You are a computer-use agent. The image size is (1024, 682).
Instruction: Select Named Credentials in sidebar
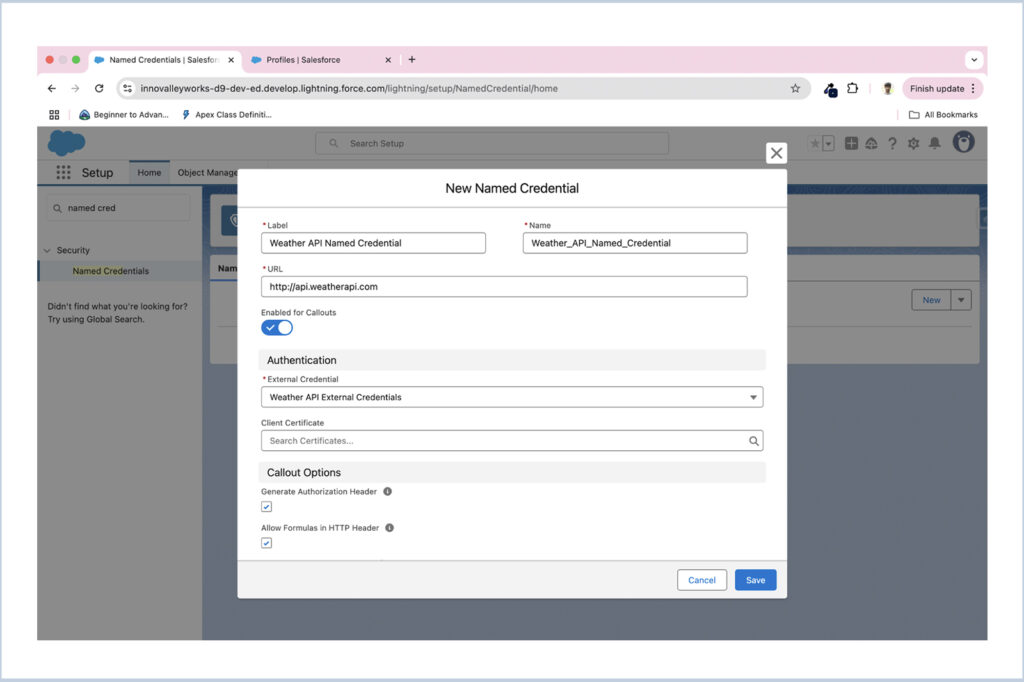click(110, 270)
